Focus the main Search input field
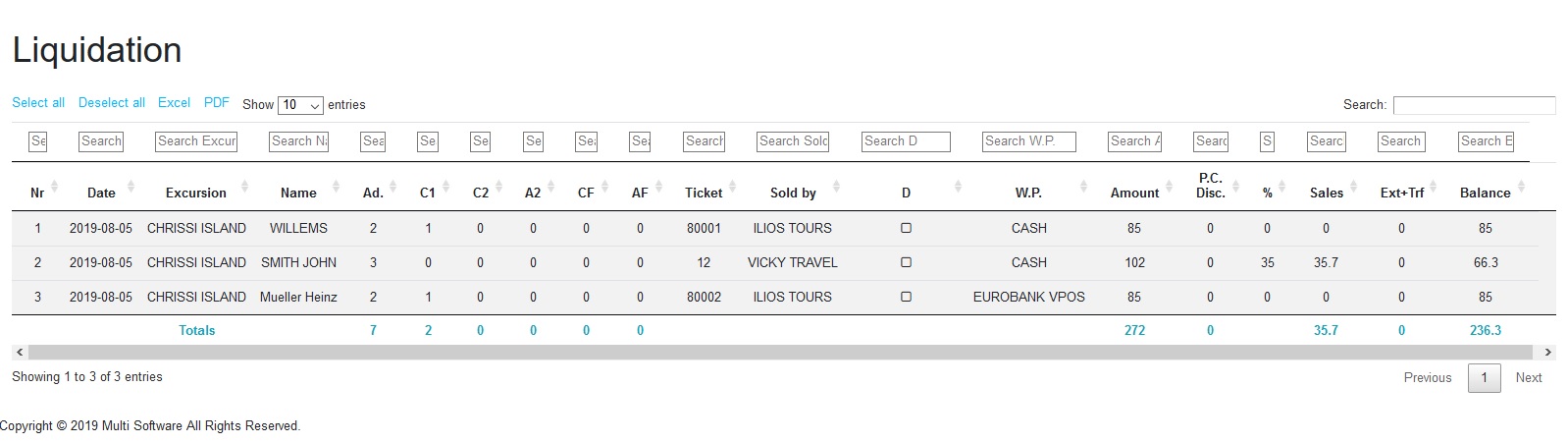Image resolution: width=1568 pixels, height=443 pixels. 1473,105
